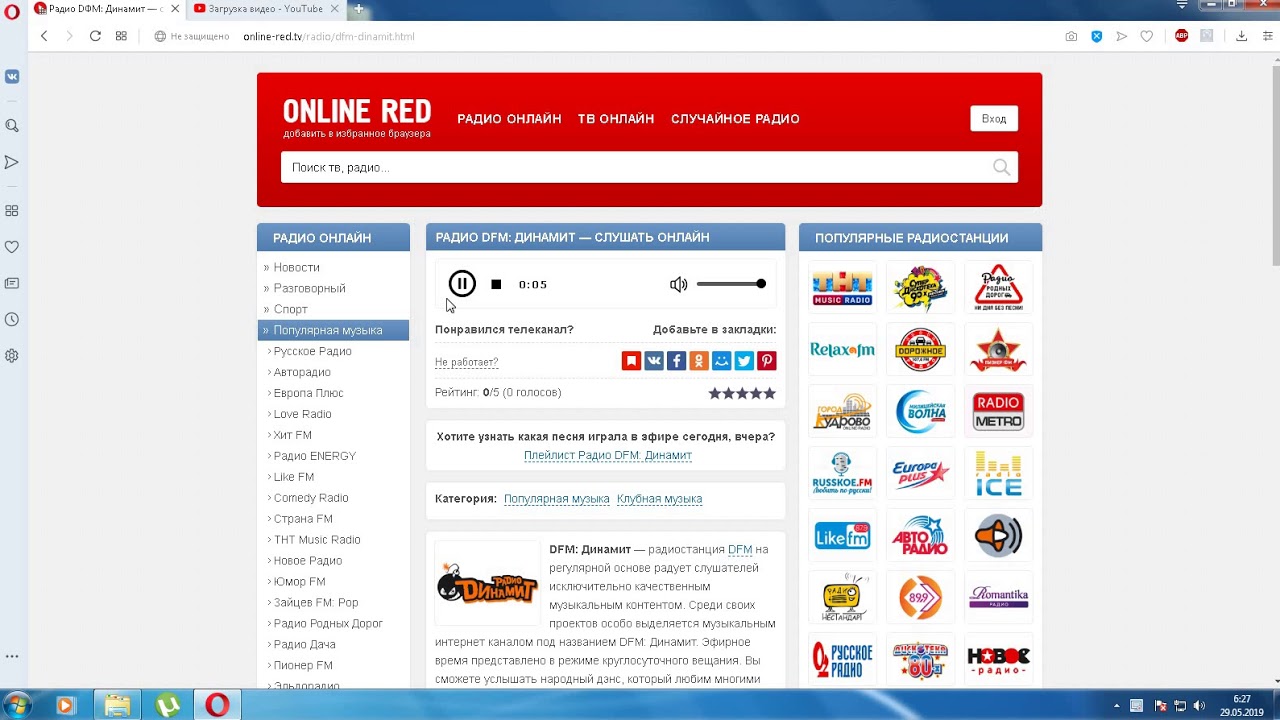This screenshot has width=1280, height=720.
Task: Share via the Pinterest social icon
Action: (767, 361)
